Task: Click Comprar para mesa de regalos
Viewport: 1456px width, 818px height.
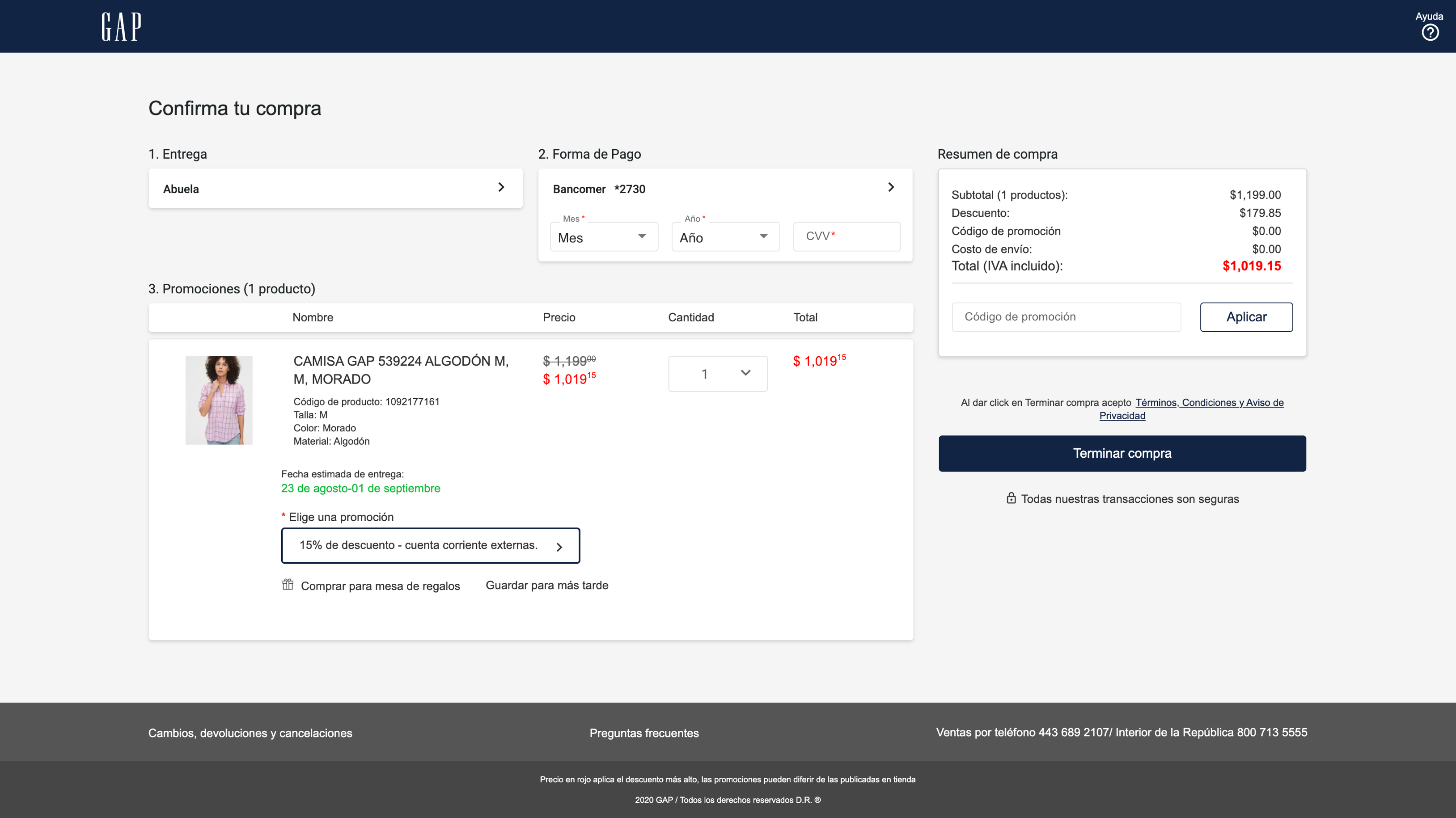Action: 381,586
